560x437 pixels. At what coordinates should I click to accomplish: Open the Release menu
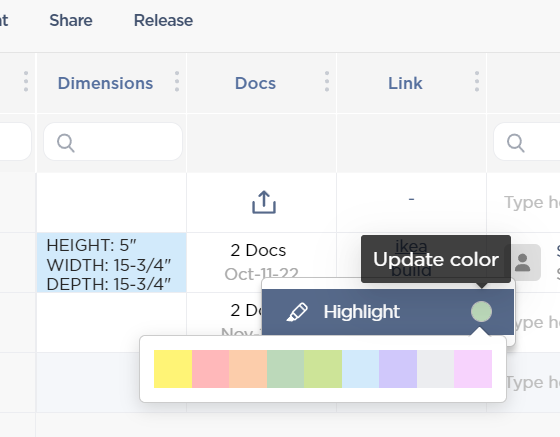tap(163, 20)
